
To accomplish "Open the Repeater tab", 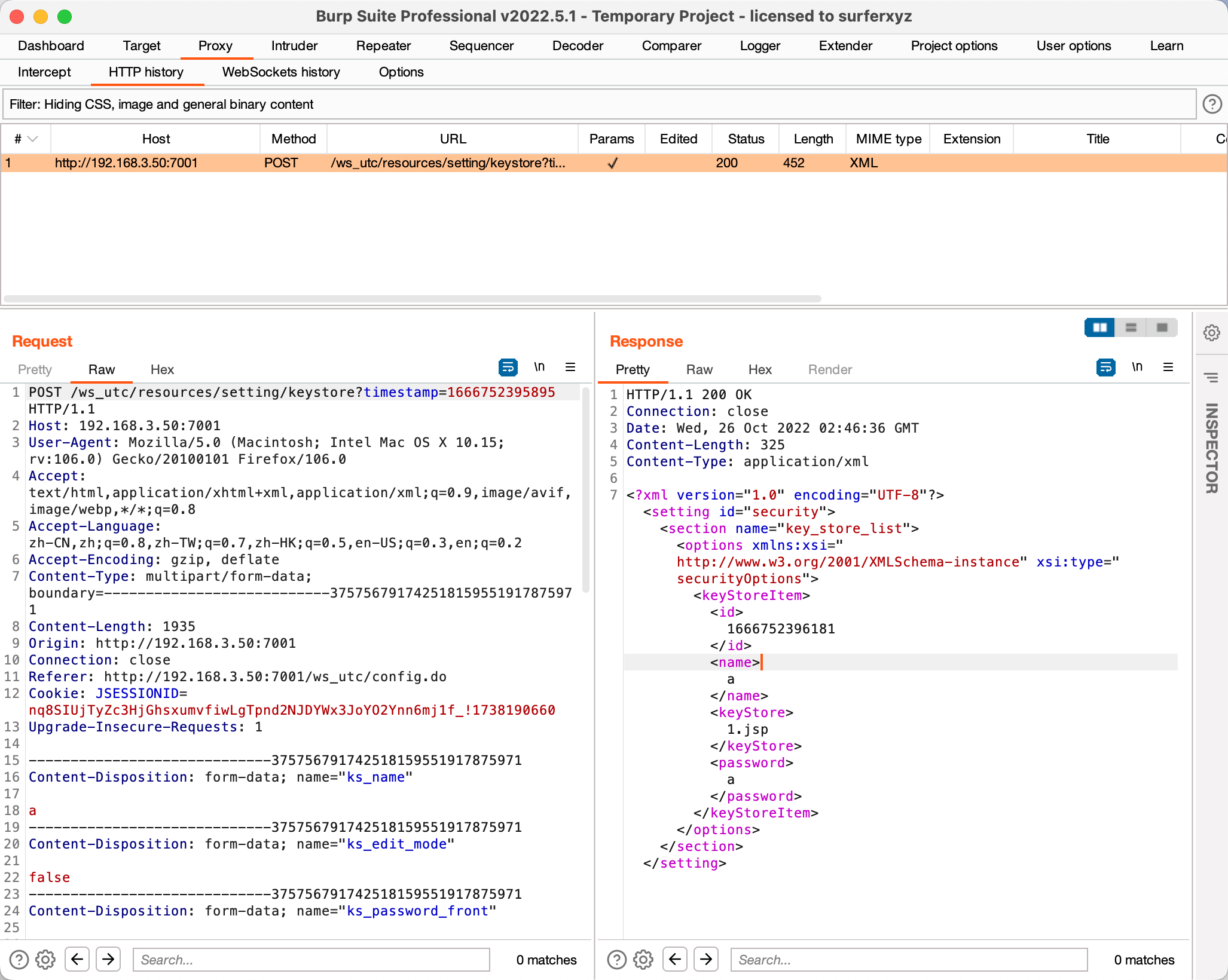I will (383, 46).
